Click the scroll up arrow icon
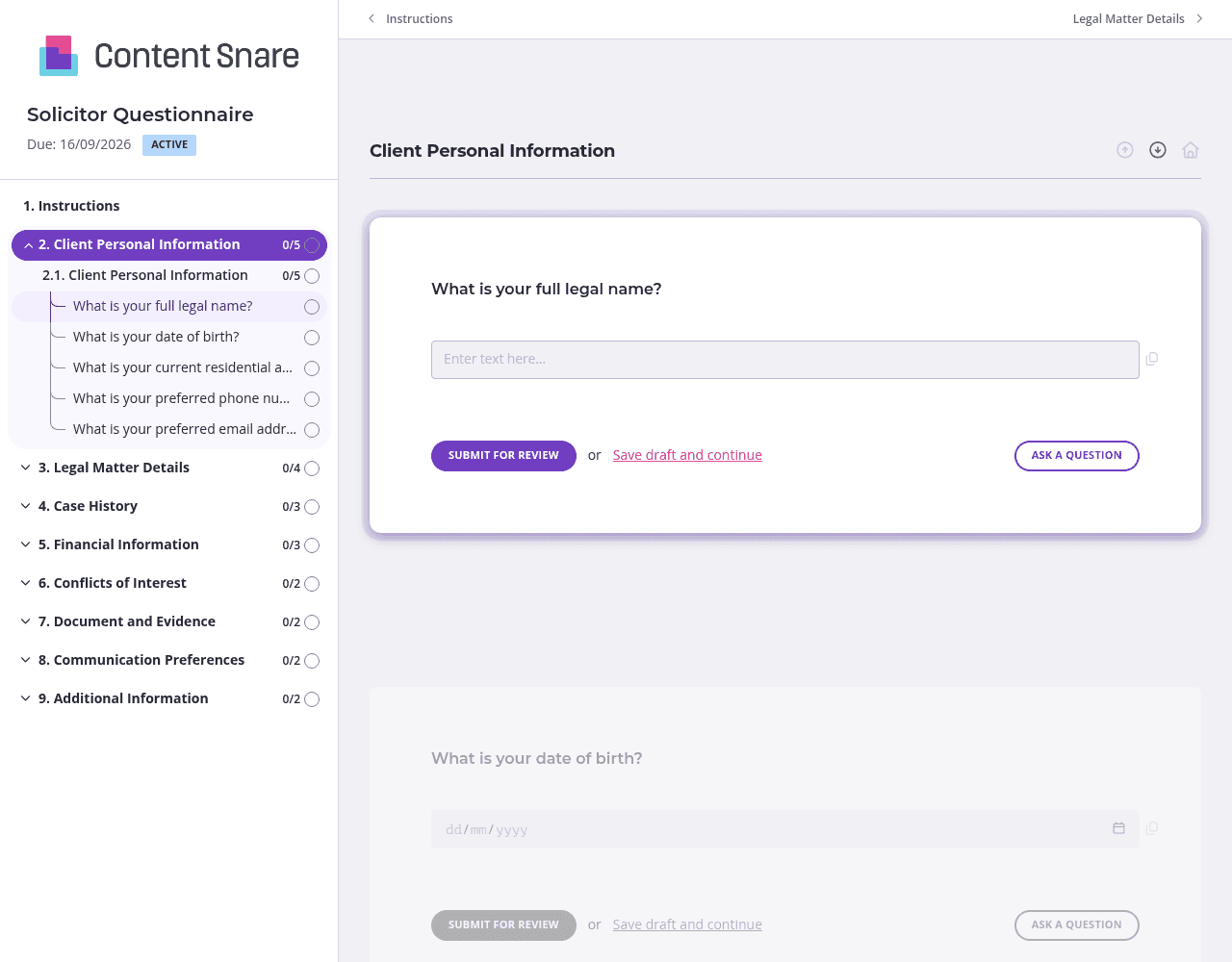1232x962 pixels. coord(1125,150)
